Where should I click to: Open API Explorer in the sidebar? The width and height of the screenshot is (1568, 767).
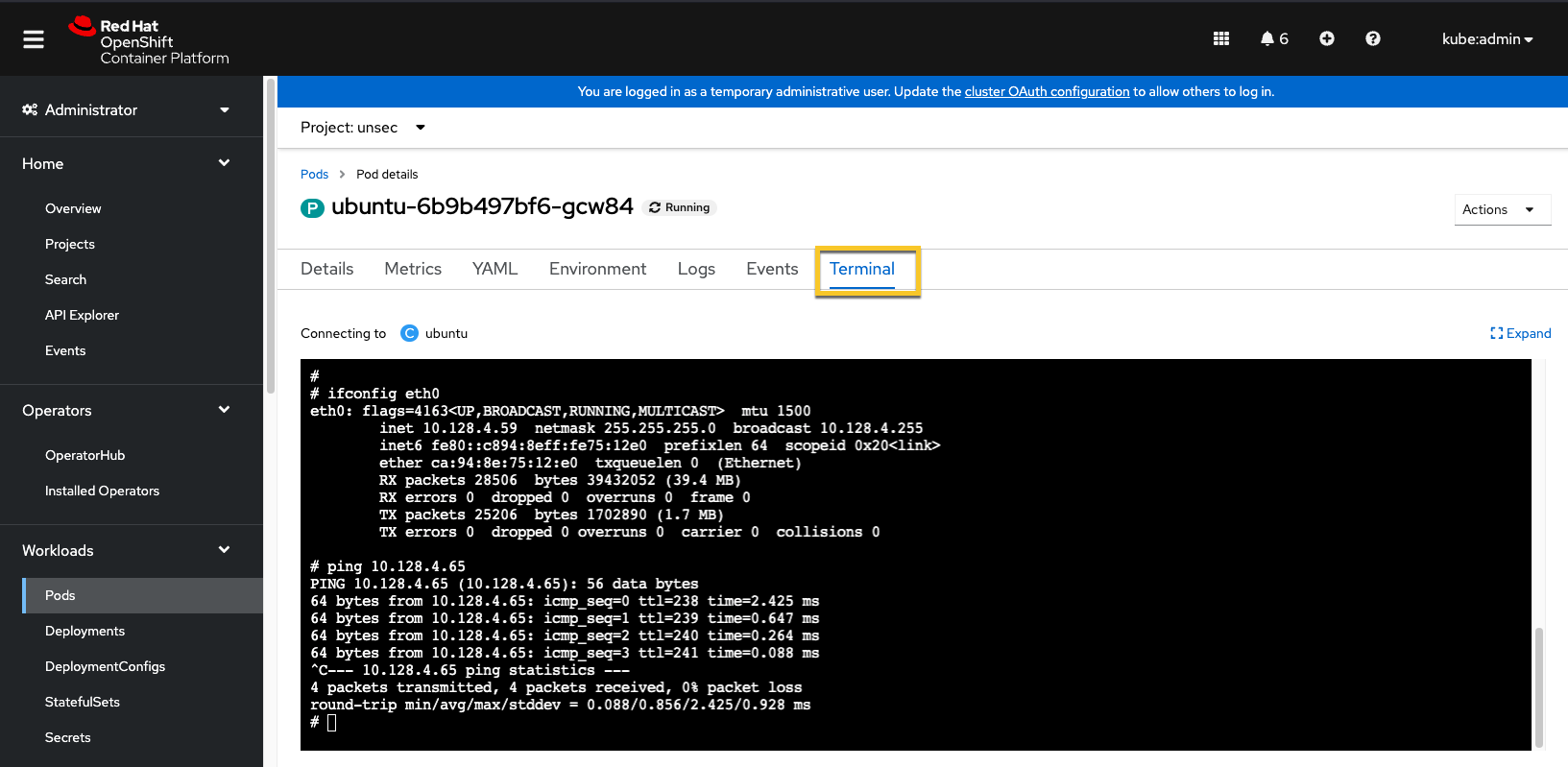[x=82, y=316]
